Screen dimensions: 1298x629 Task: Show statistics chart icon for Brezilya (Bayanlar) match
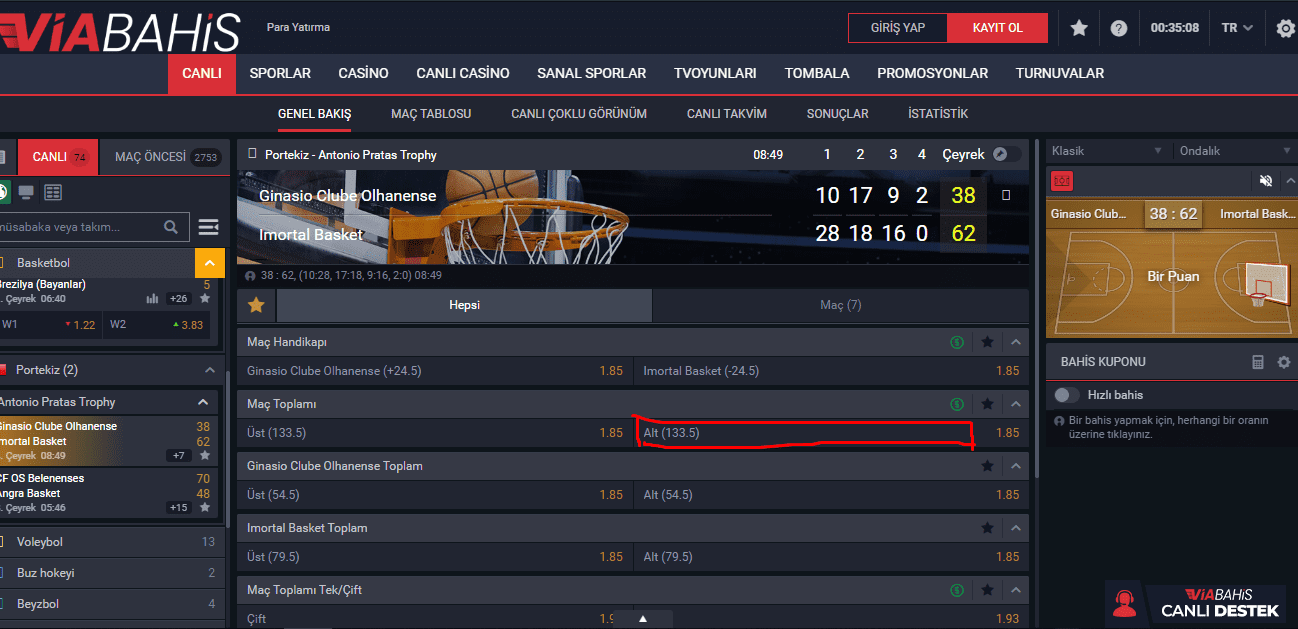153,298
